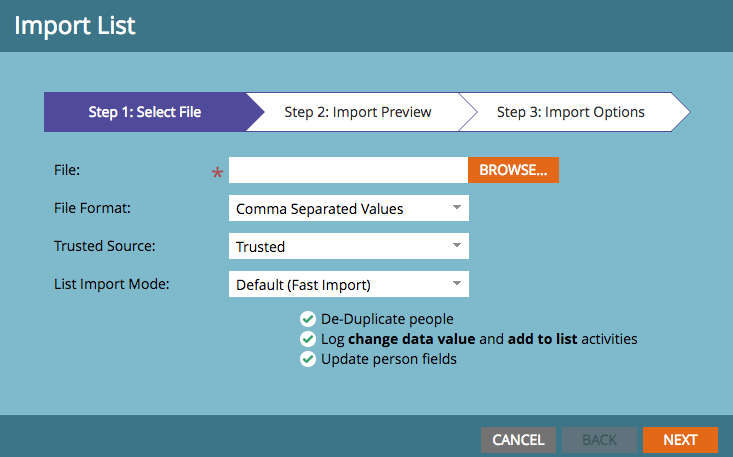The image size is (733, 457).
Task: Click the 'De-Duplicate people' text
Action: pyautogui.click(x=387, y=319)
